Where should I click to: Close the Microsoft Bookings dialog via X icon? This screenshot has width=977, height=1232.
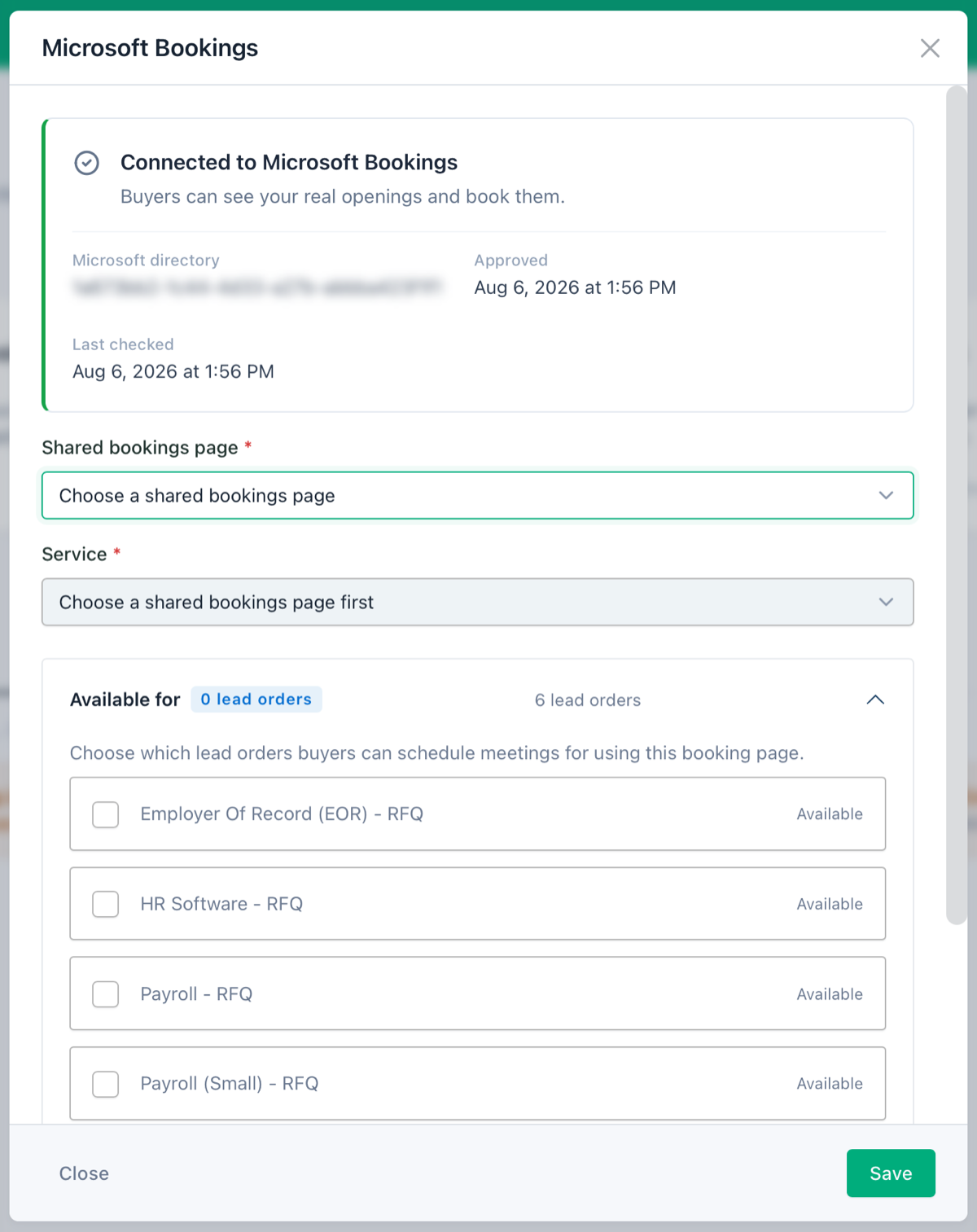[x=930, y=48]
